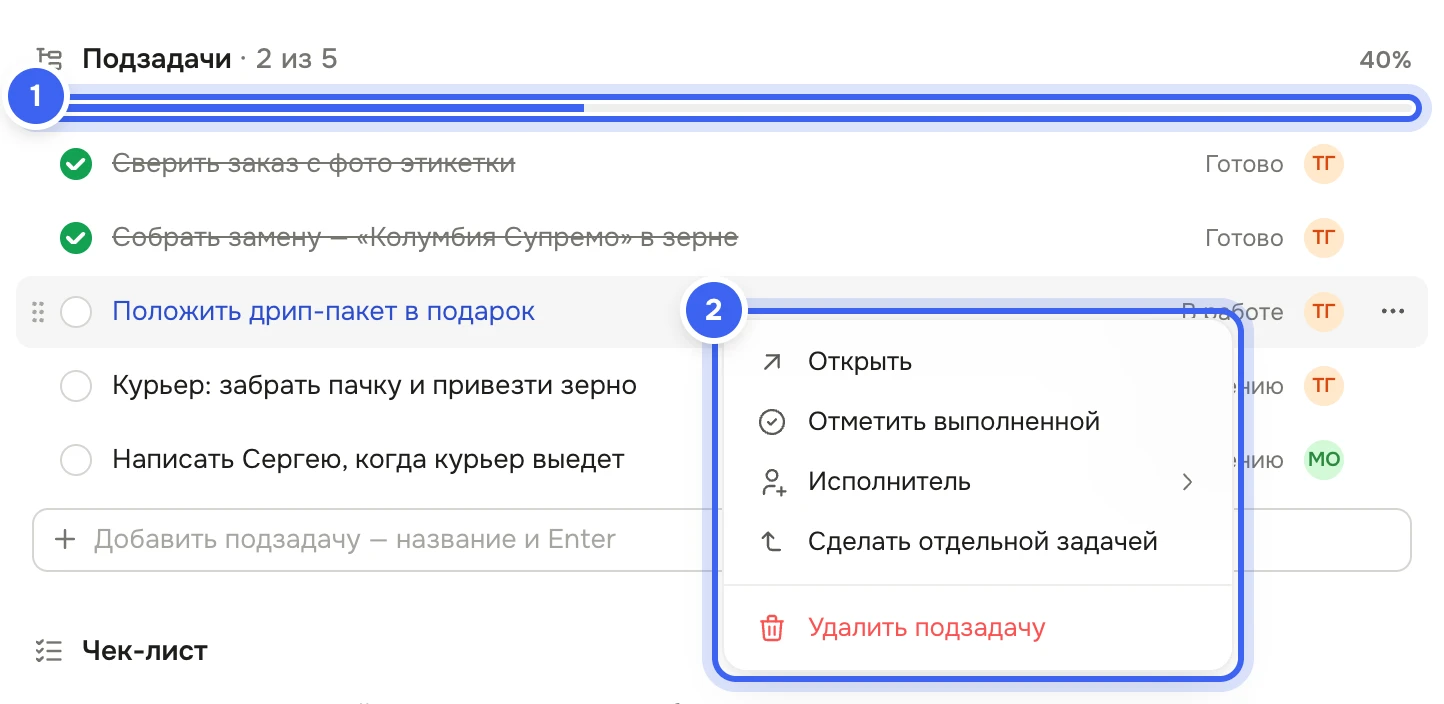Click the check-circle icon of Отметить выполненной
The image size is (1444, 704).
771,422
